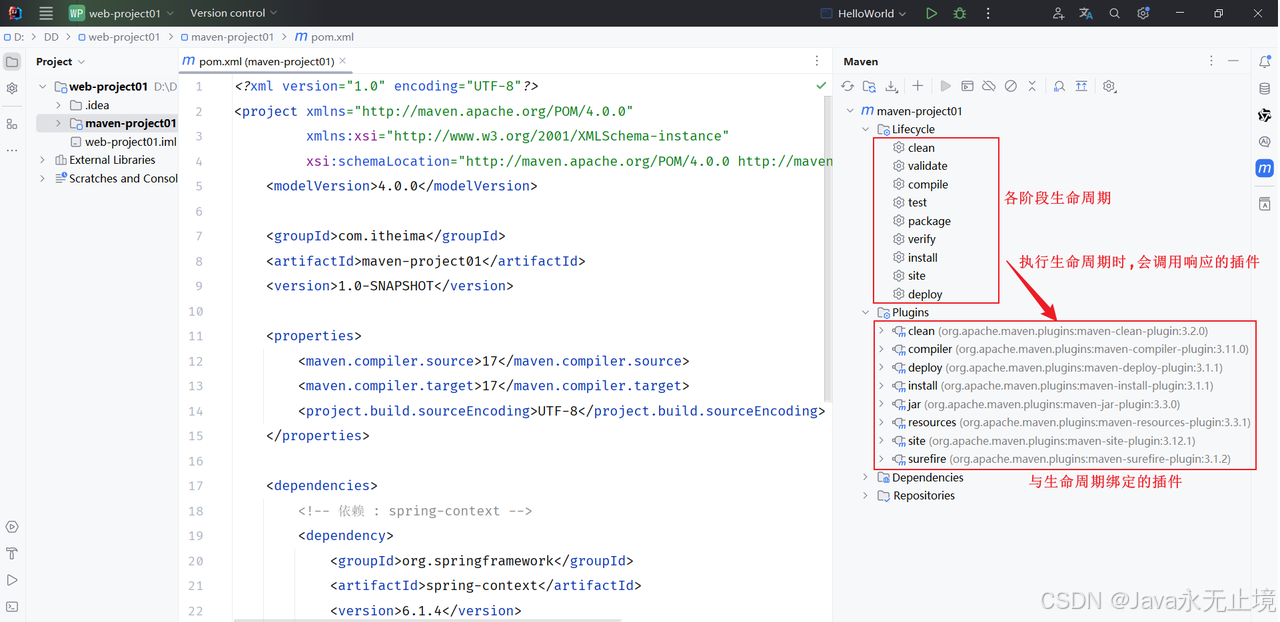1280x622 pixels.
Task: Click maven-project01 breadcrumb
Action: pyautogui.click(x=225, y=37)
